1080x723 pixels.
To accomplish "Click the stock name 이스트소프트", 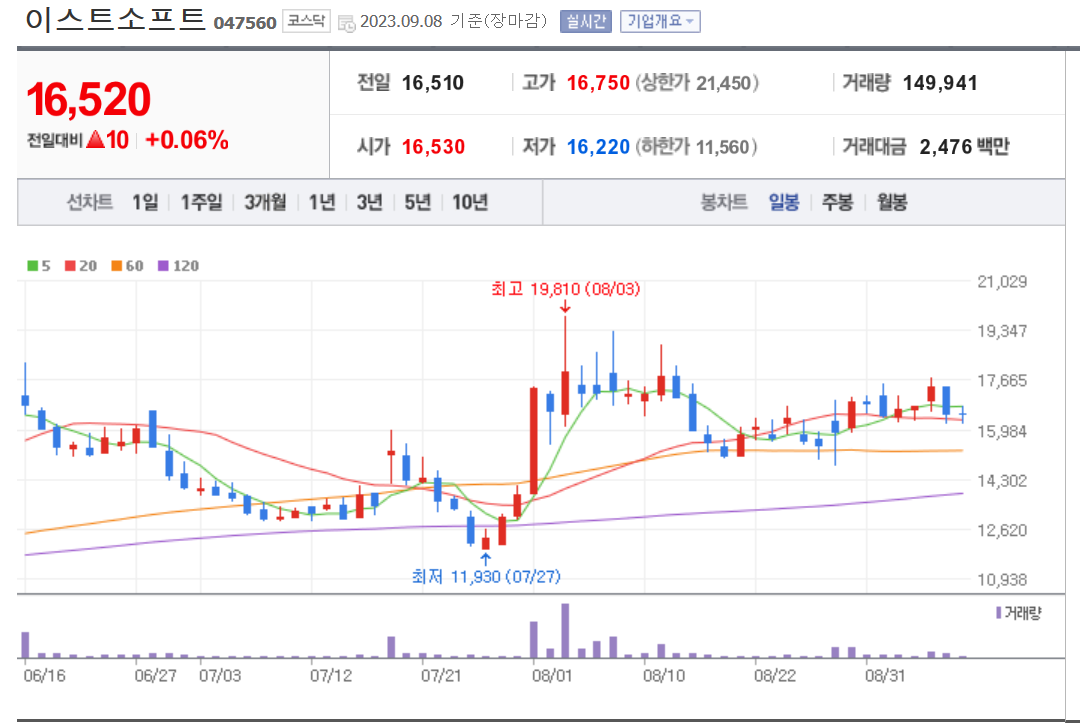I will pos(116,19).
